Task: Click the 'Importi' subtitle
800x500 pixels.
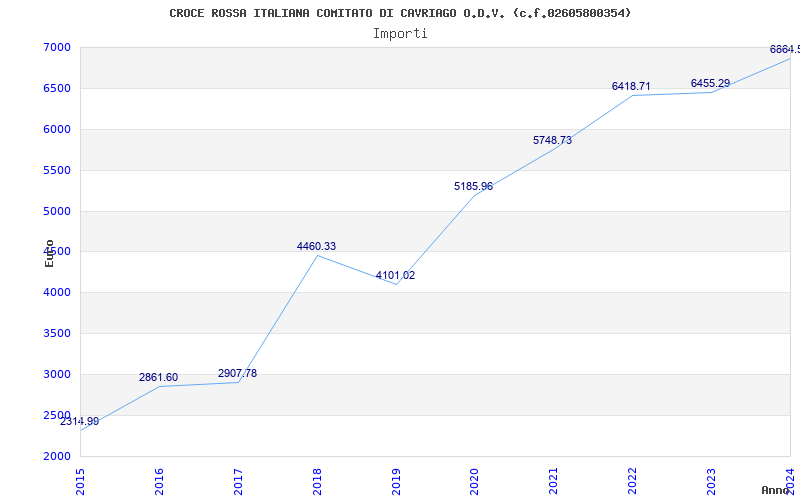Action: tap(400, 34)
